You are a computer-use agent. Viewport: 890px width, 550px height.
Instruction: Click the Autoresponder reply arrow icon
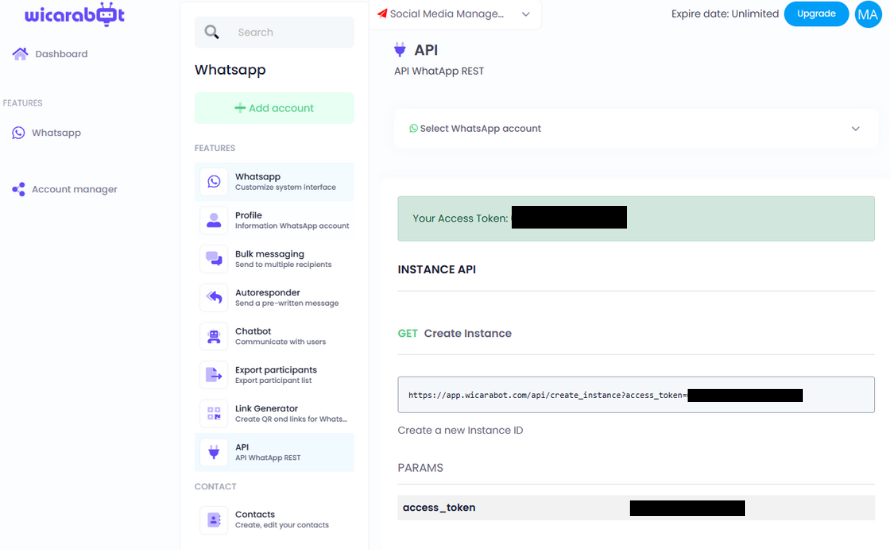(x=214, y=297)
